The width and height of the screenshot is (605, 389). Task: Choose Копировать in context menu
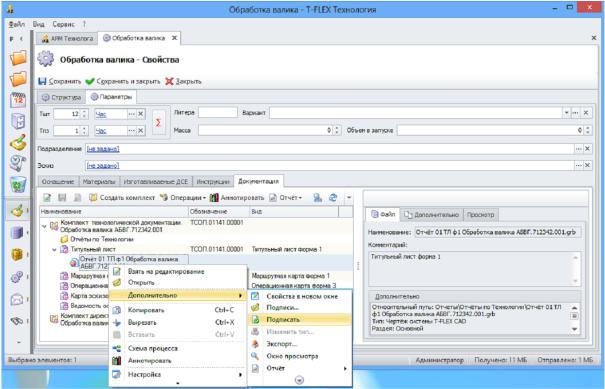[177, 310]
